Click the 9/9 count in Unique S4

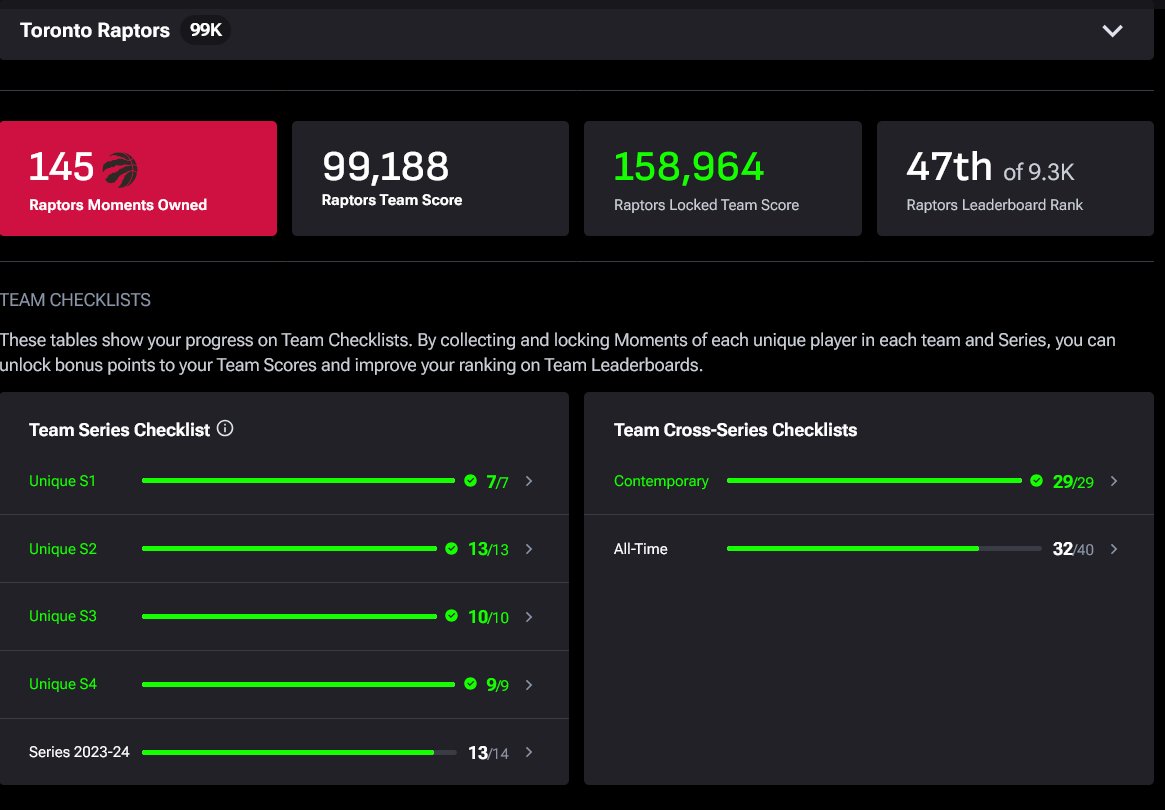497,684
